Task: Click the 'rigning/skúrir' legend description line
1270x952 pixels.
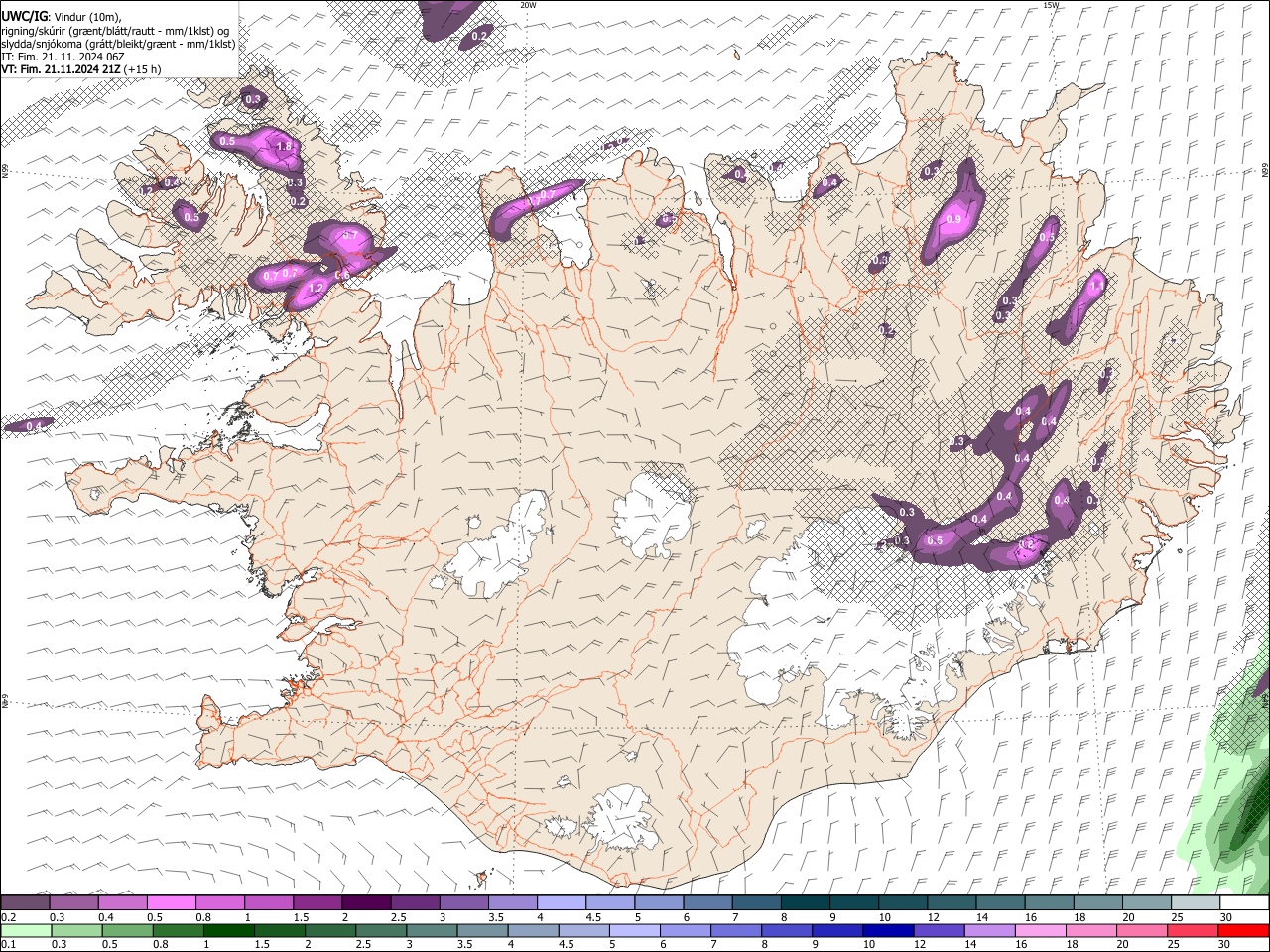Action: [x=115, y=30]
